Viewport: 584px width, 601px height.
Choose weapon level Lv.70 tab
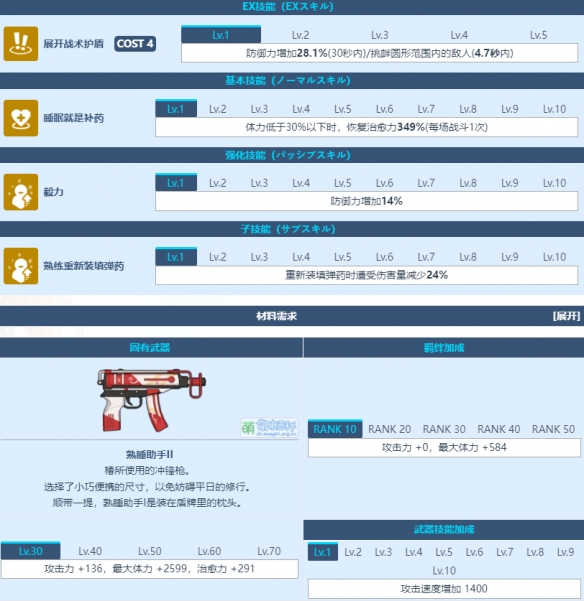(269, 551)
